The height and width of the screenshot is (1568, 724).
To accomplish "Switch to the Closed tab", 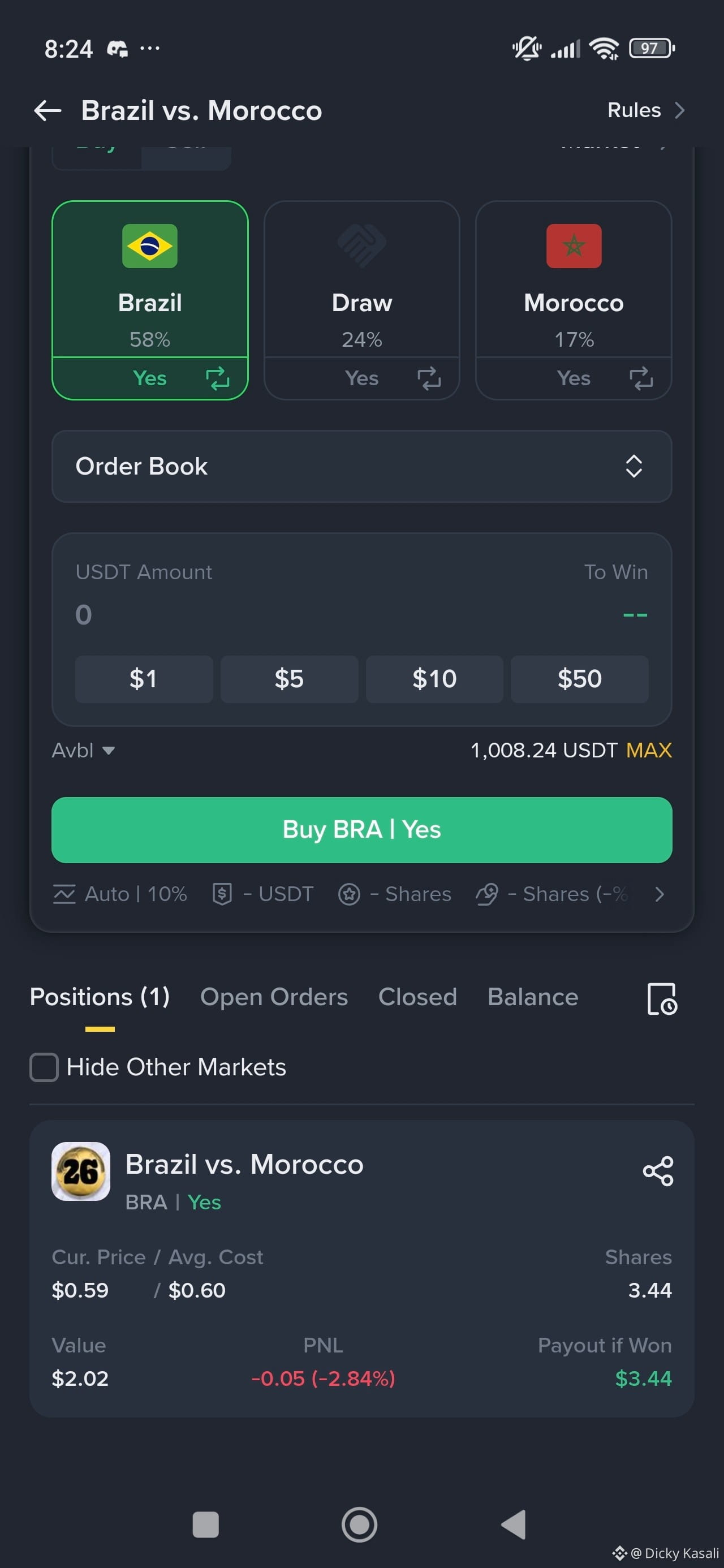I will point(417,997).
